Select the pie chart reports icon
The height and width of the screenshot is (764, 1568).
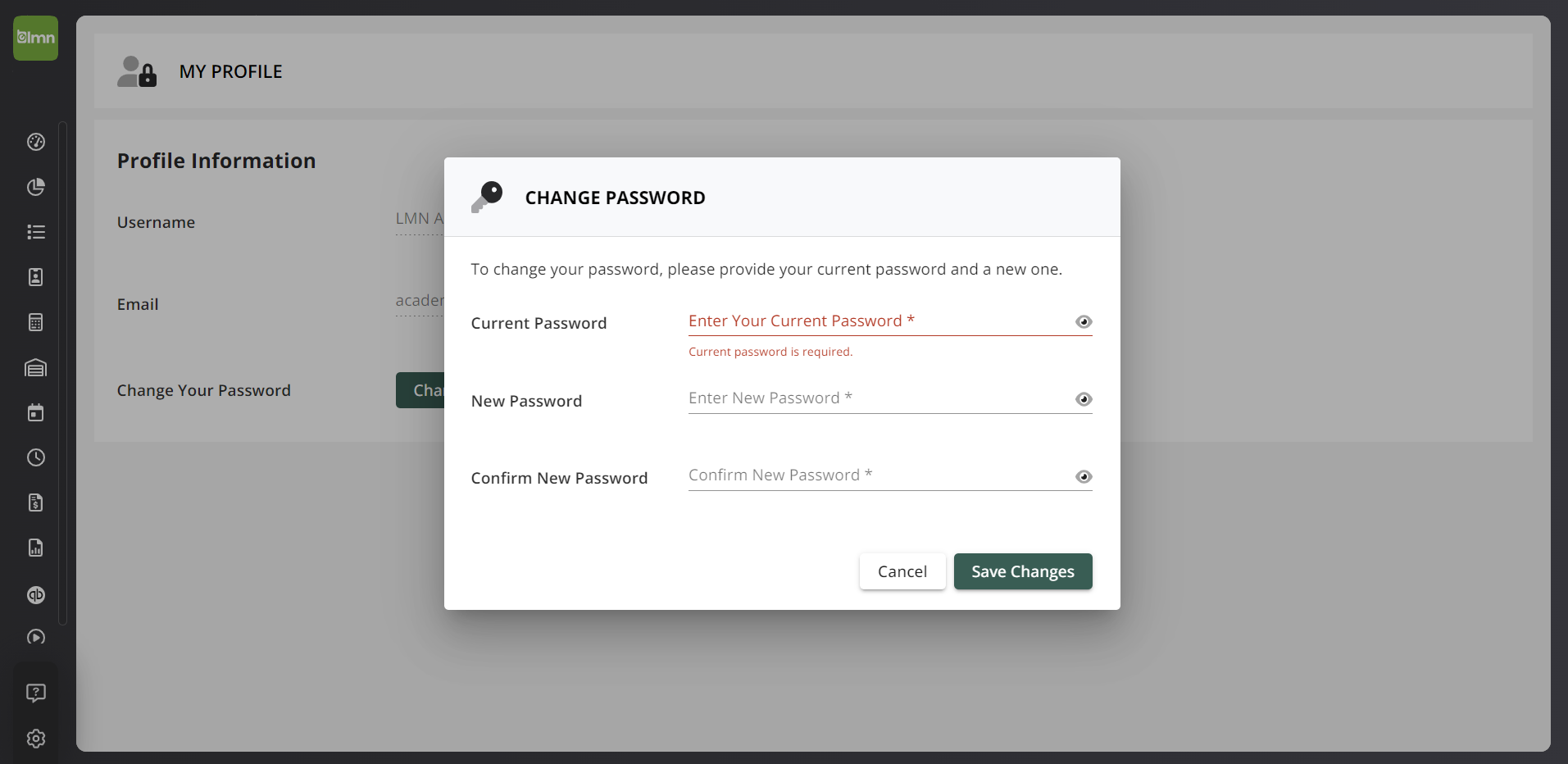coord(35,187)
